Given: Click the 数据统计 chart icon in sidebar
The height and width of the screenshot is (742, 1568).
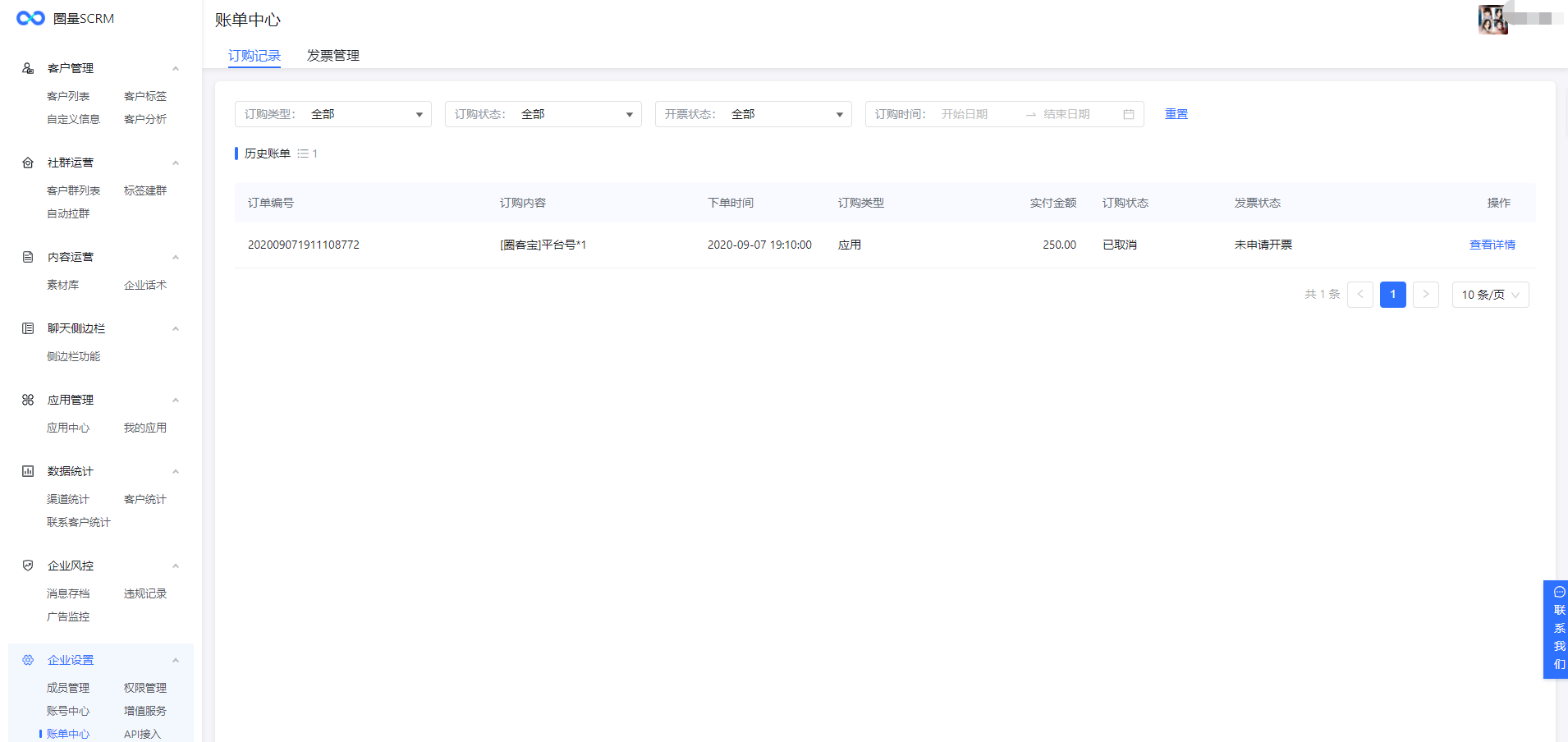Looking at the screenshot, I should 28,471.
